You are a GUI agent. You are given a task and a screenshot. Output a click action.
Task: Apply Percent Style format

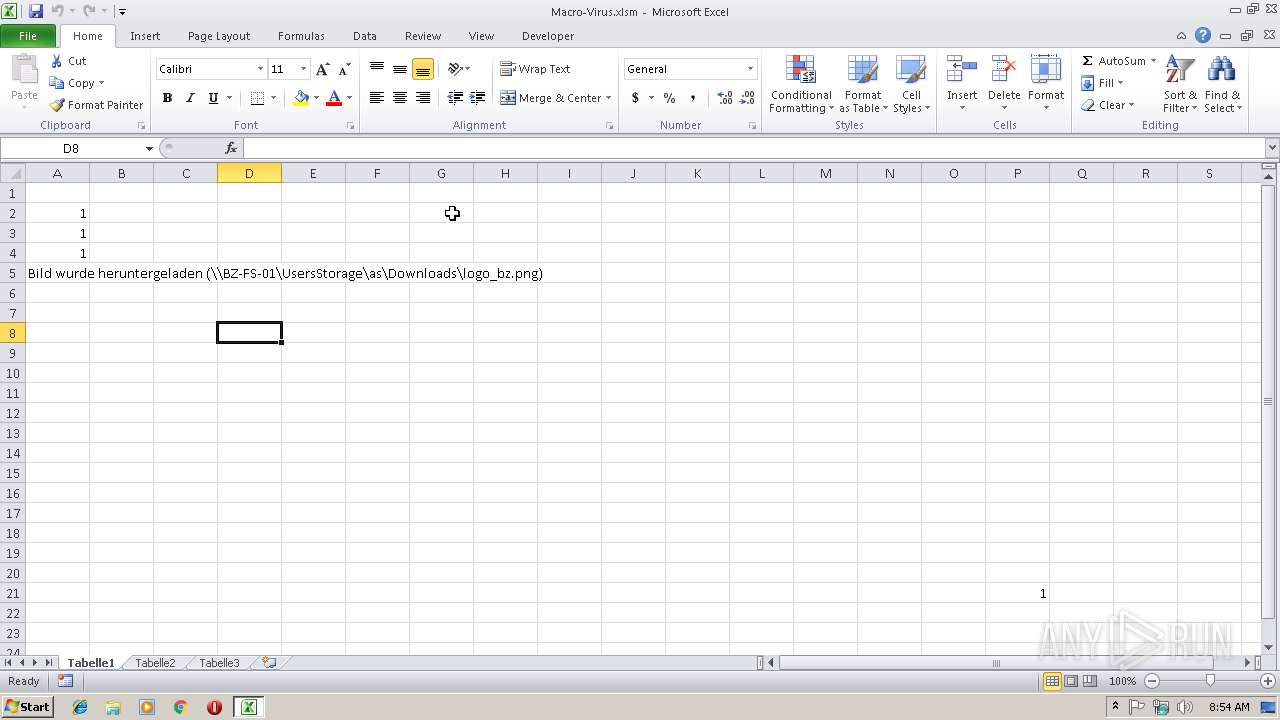(669, 98)
